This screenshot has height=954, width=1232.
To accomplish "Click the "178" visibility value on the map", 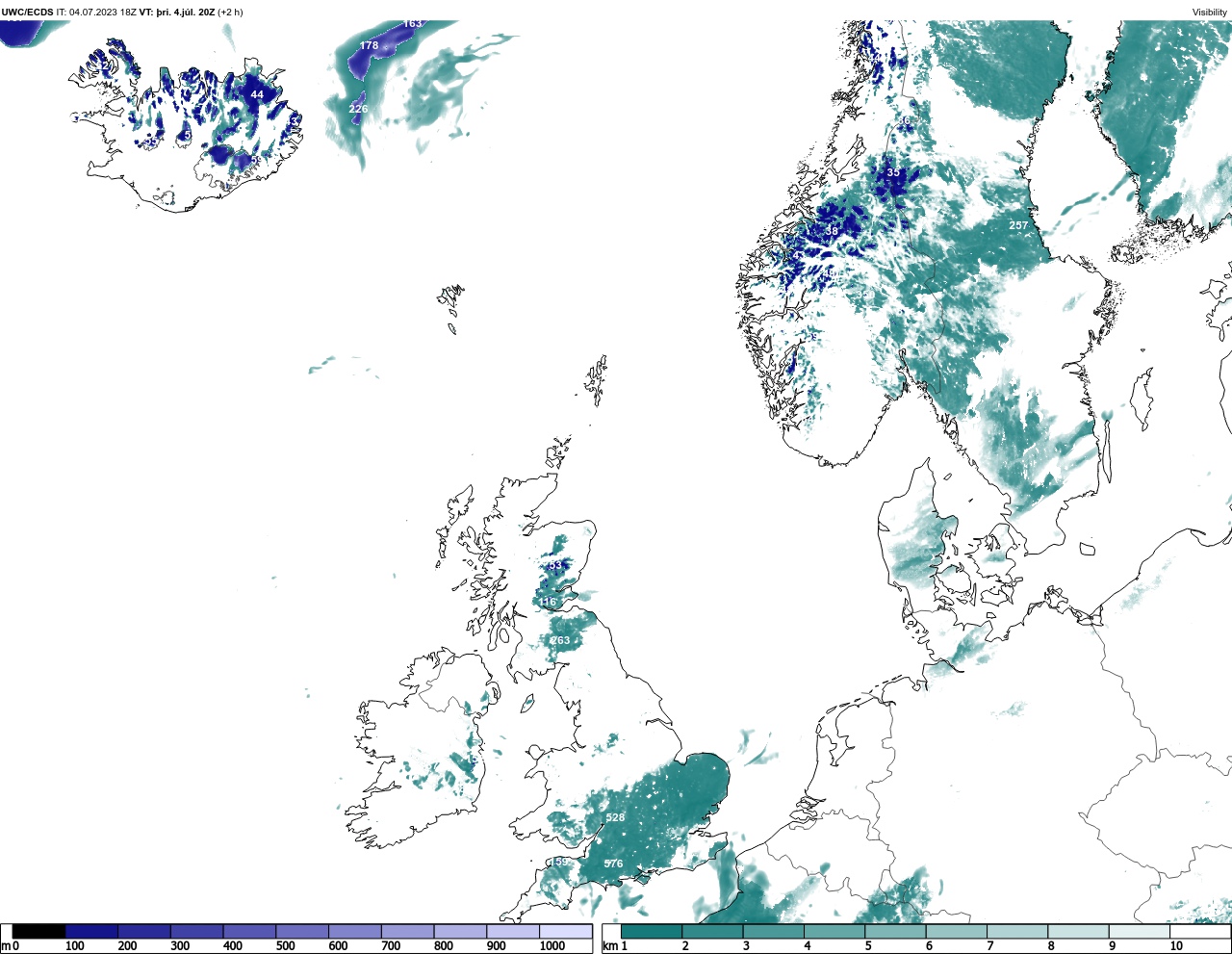I will click(x=369, y=45).
